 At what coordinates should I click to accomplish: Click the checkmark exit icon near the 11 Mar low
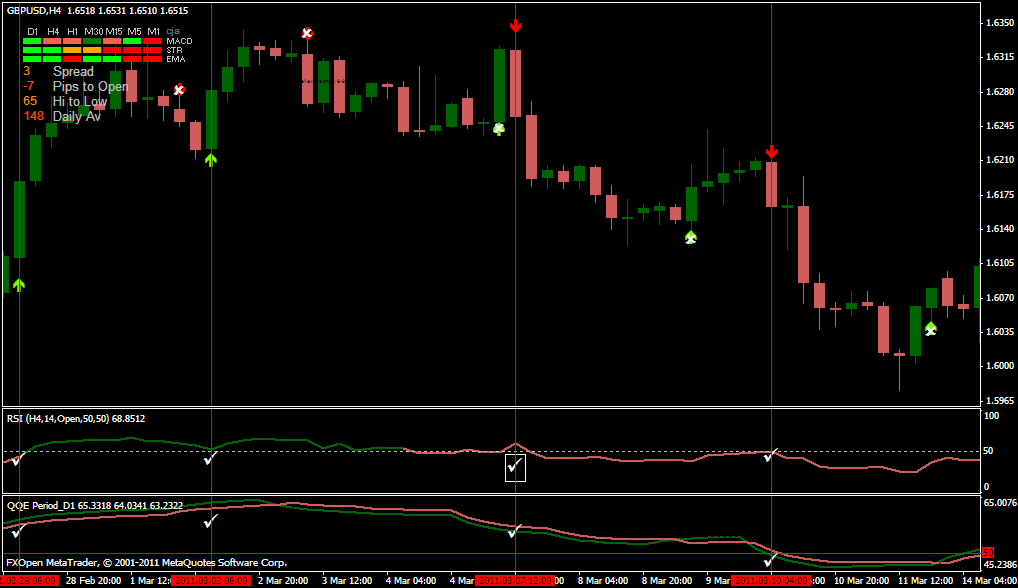[x=931, y=327]
